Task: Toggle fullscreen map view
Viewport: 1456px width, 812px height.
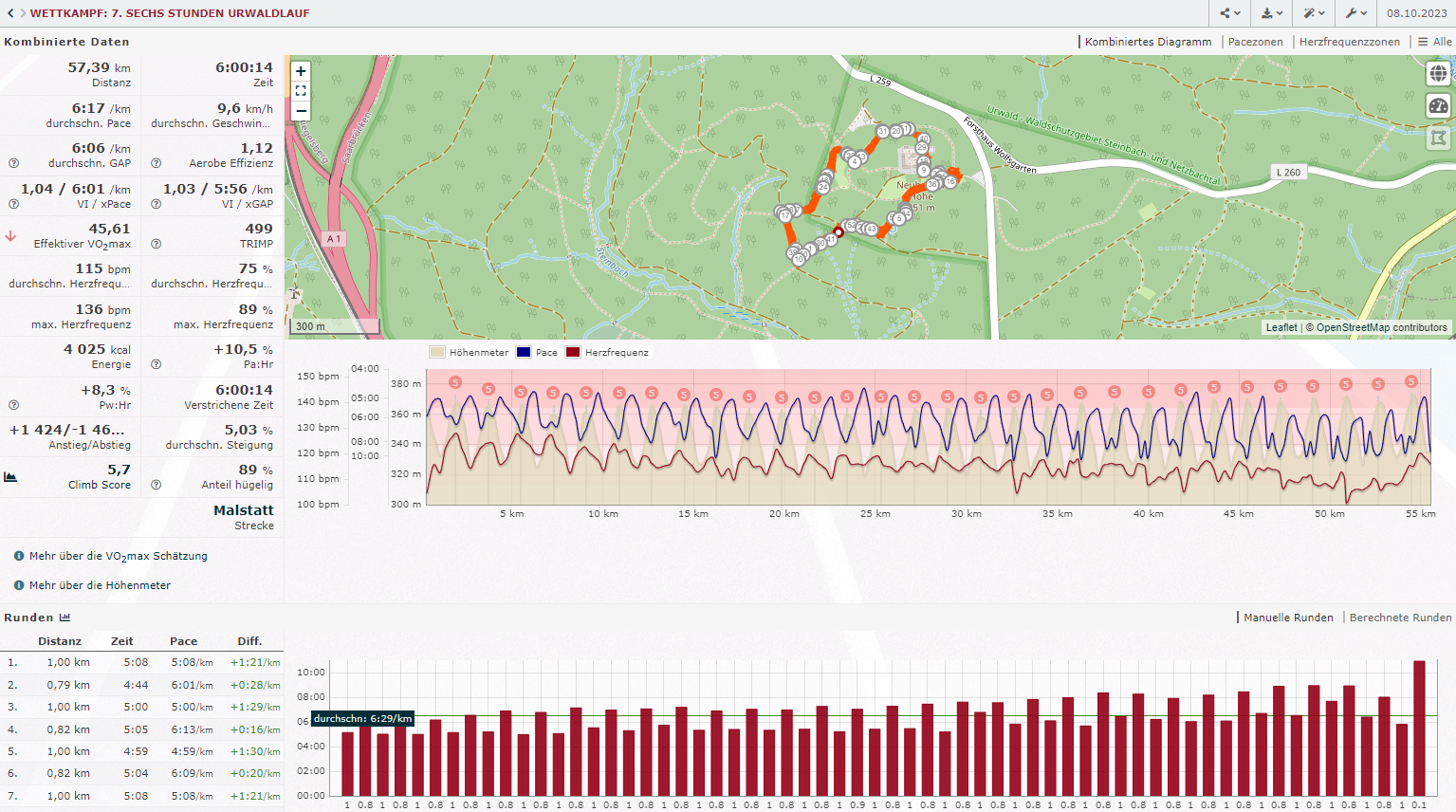Action: [301, 91]
